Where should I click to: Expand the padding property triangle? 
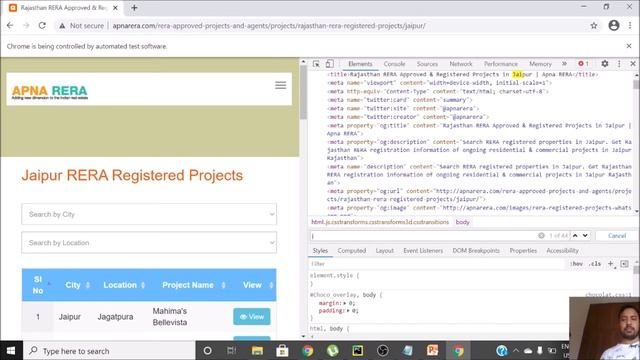[x=348, y=311]
